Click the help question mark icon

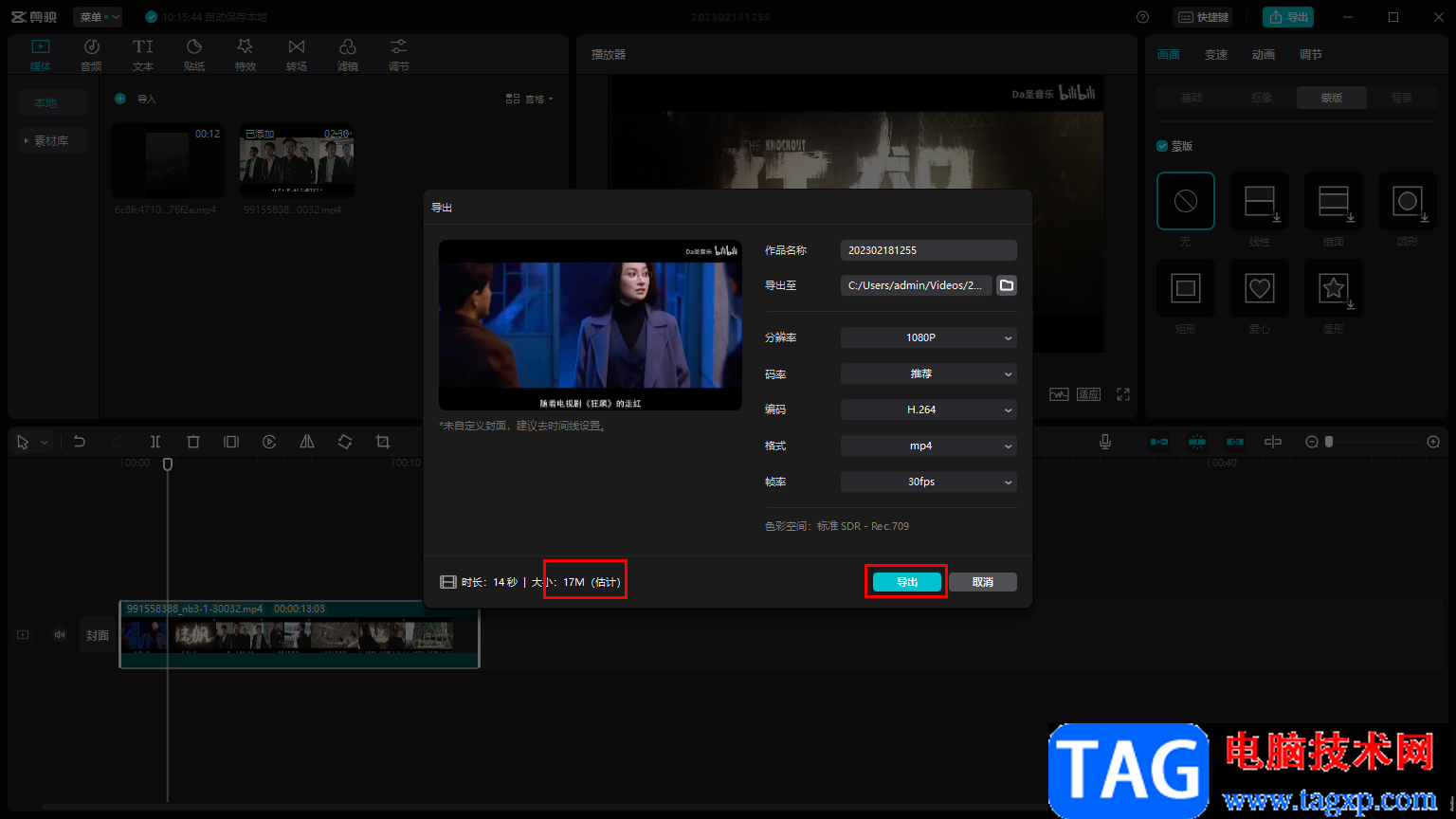click(1142, 17)
